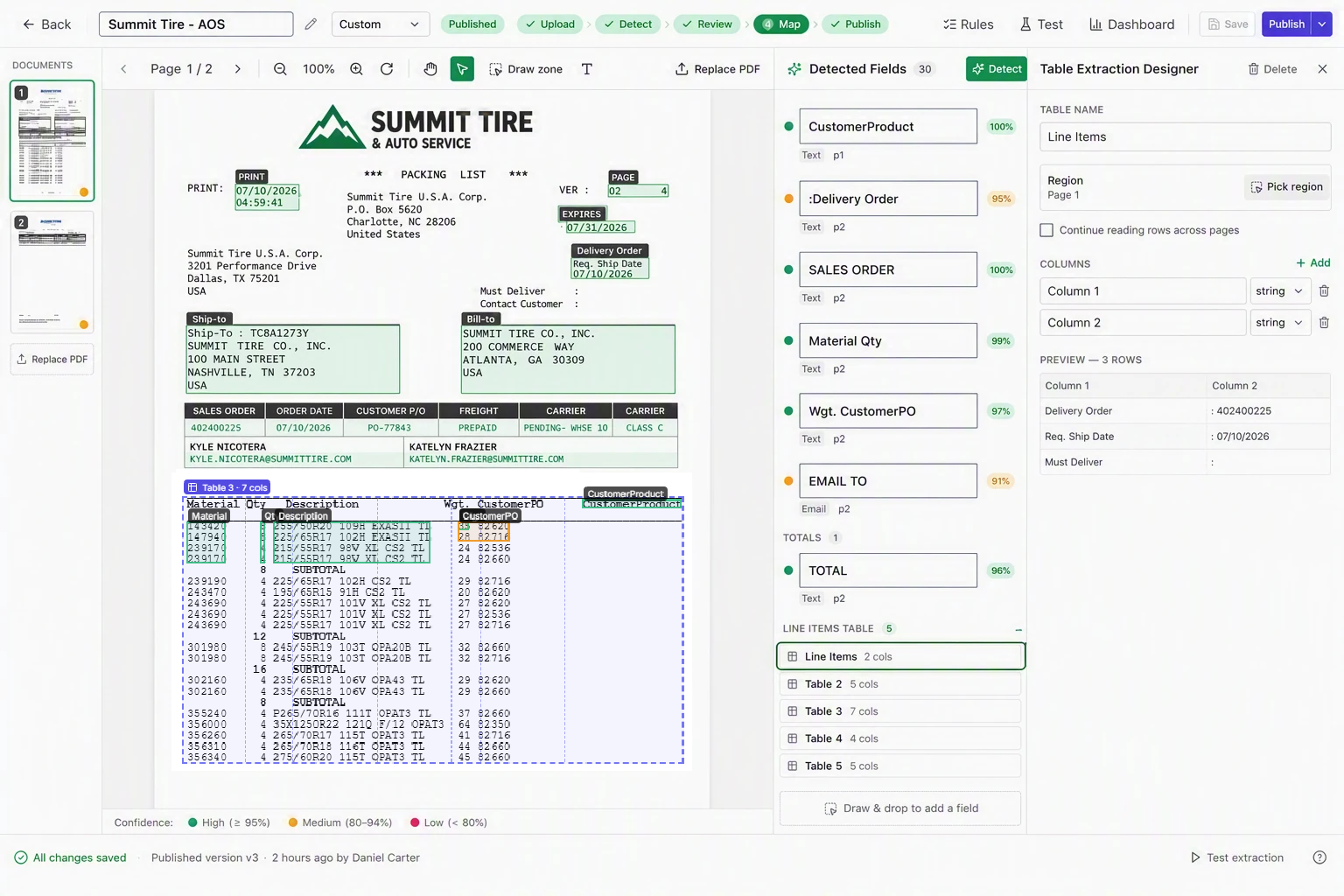Delete Column 1 with trash icon
The image size is (1344, 896).
[x=1324, y=290]
